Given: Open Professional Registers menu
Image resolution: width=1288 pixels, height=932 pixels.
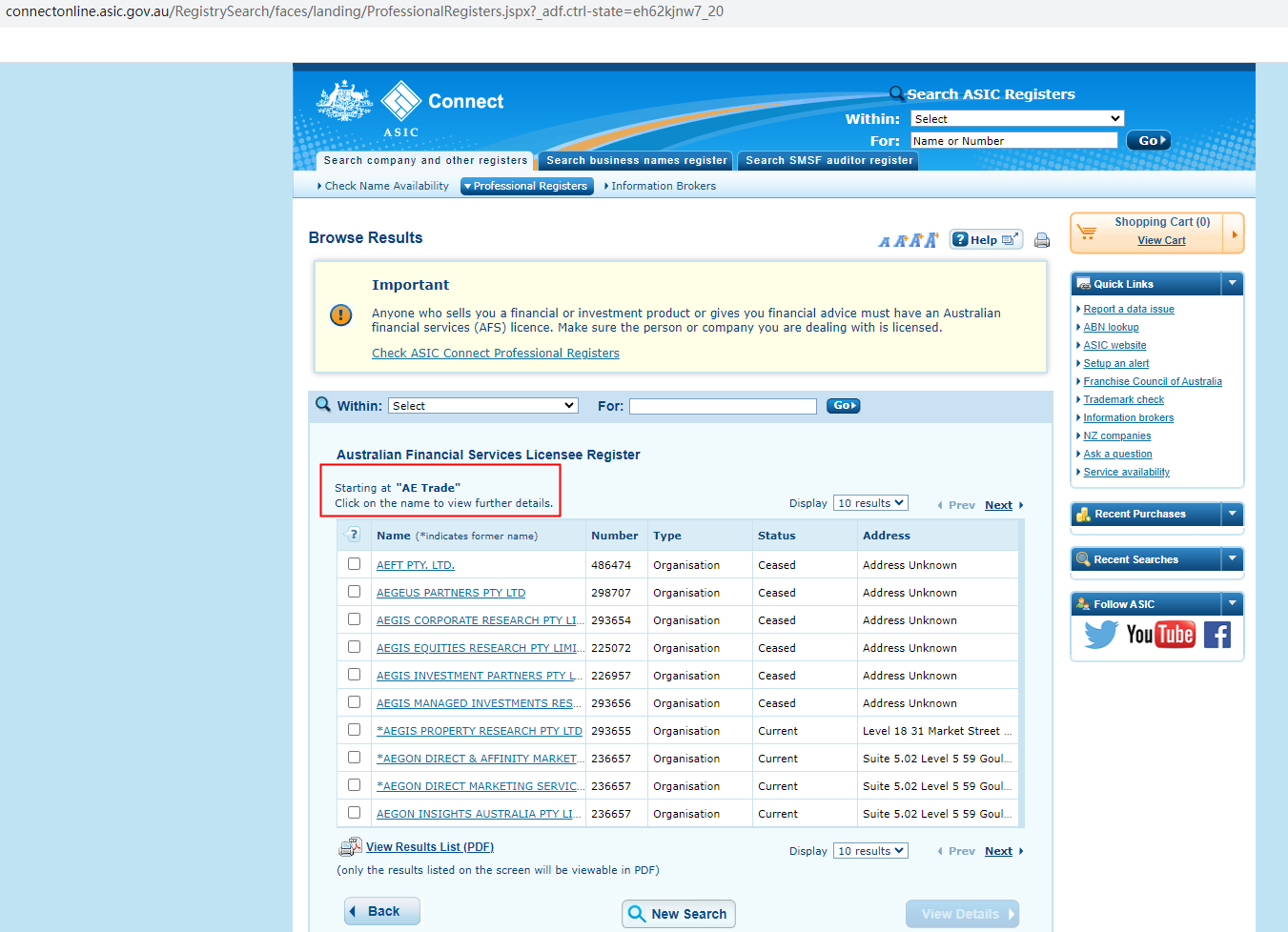Looking at the screenshot, I should coord(527,186).
